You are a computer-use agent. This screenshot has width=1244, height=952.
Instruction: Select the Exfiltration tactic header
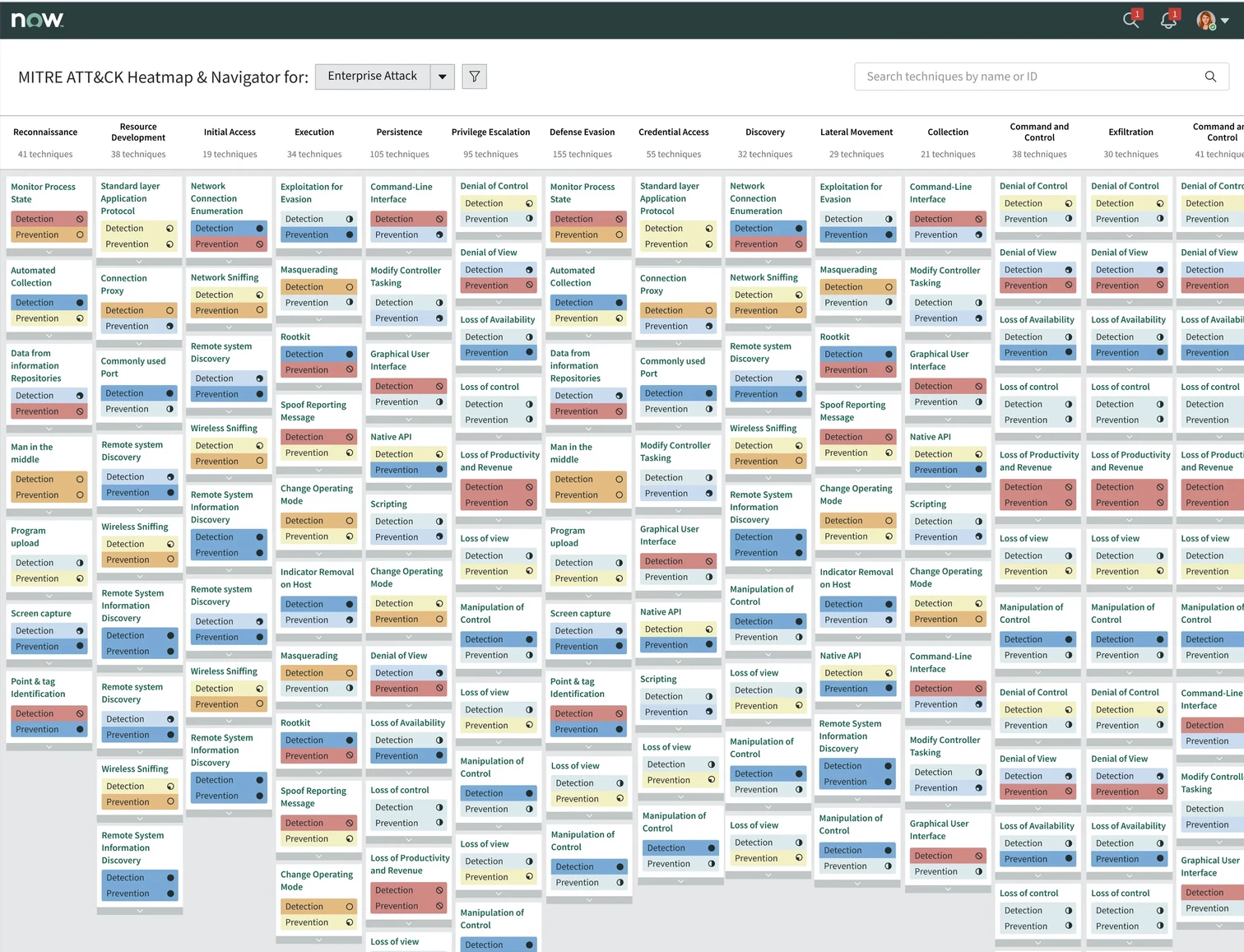pyautogui.click(x=1130, y=132)
